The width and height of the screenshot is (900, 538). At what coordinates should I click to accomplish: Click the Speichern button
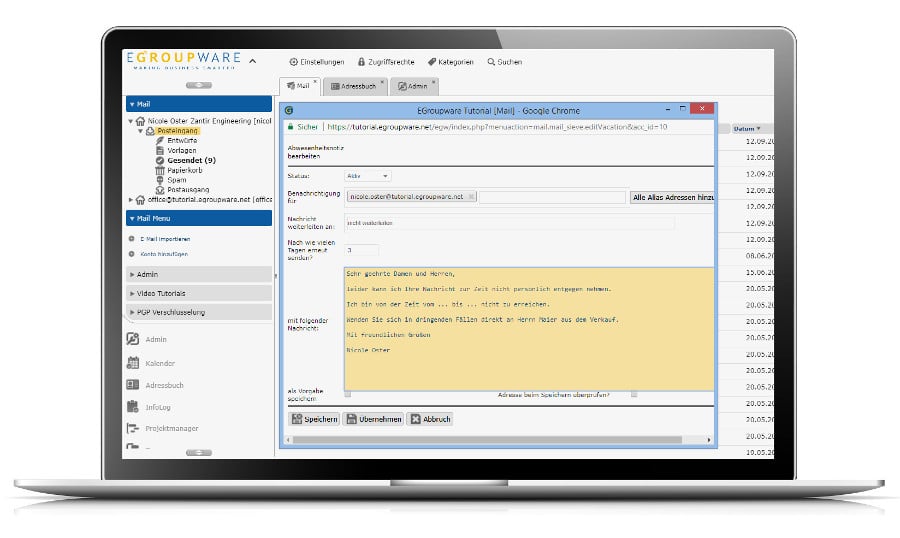click(315, 419)
